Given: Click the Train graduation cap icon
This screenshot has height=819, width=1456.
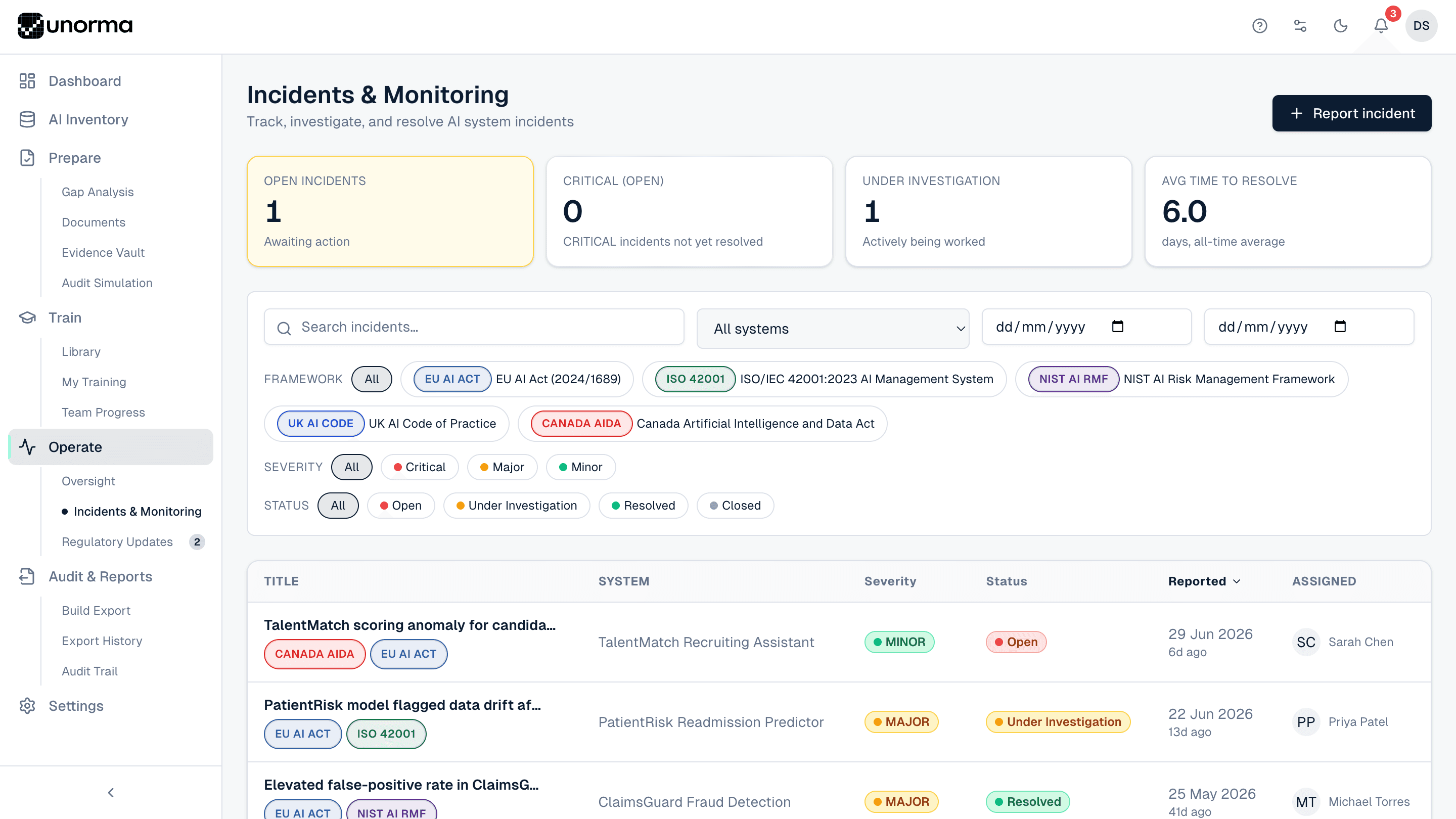Looking at the screenshot, I should pos(27,317).
